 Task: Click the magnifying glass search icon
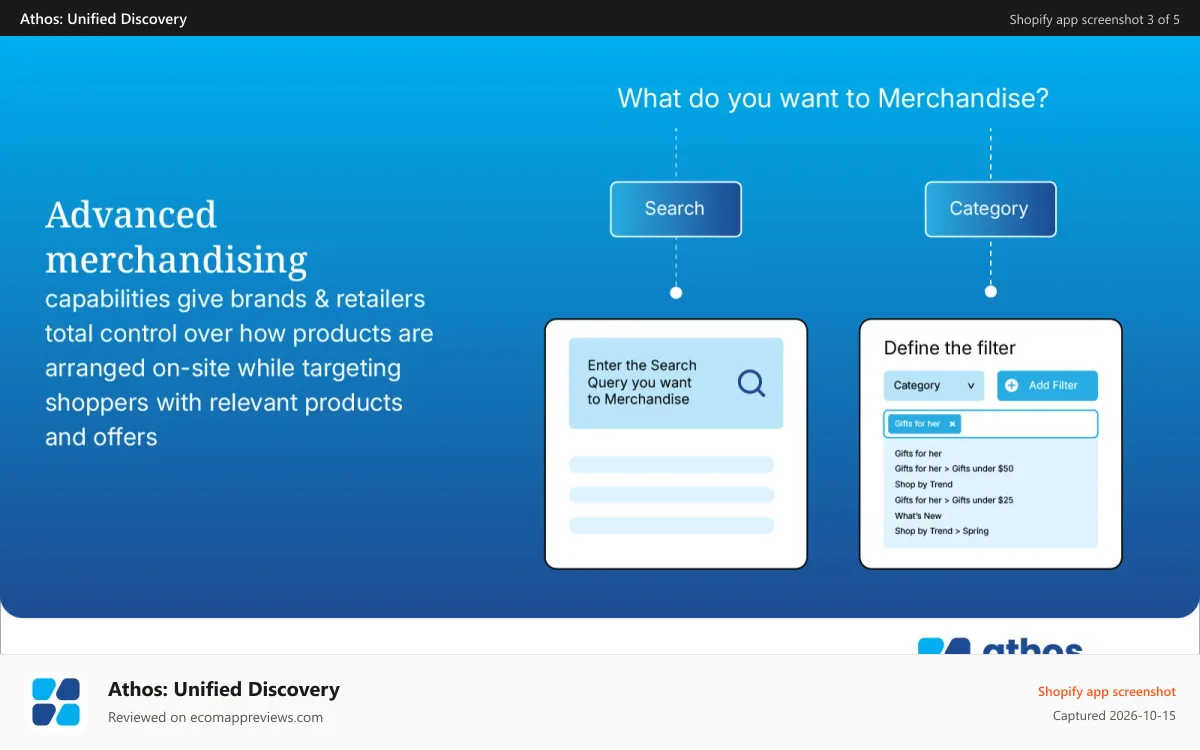(751, 383)
